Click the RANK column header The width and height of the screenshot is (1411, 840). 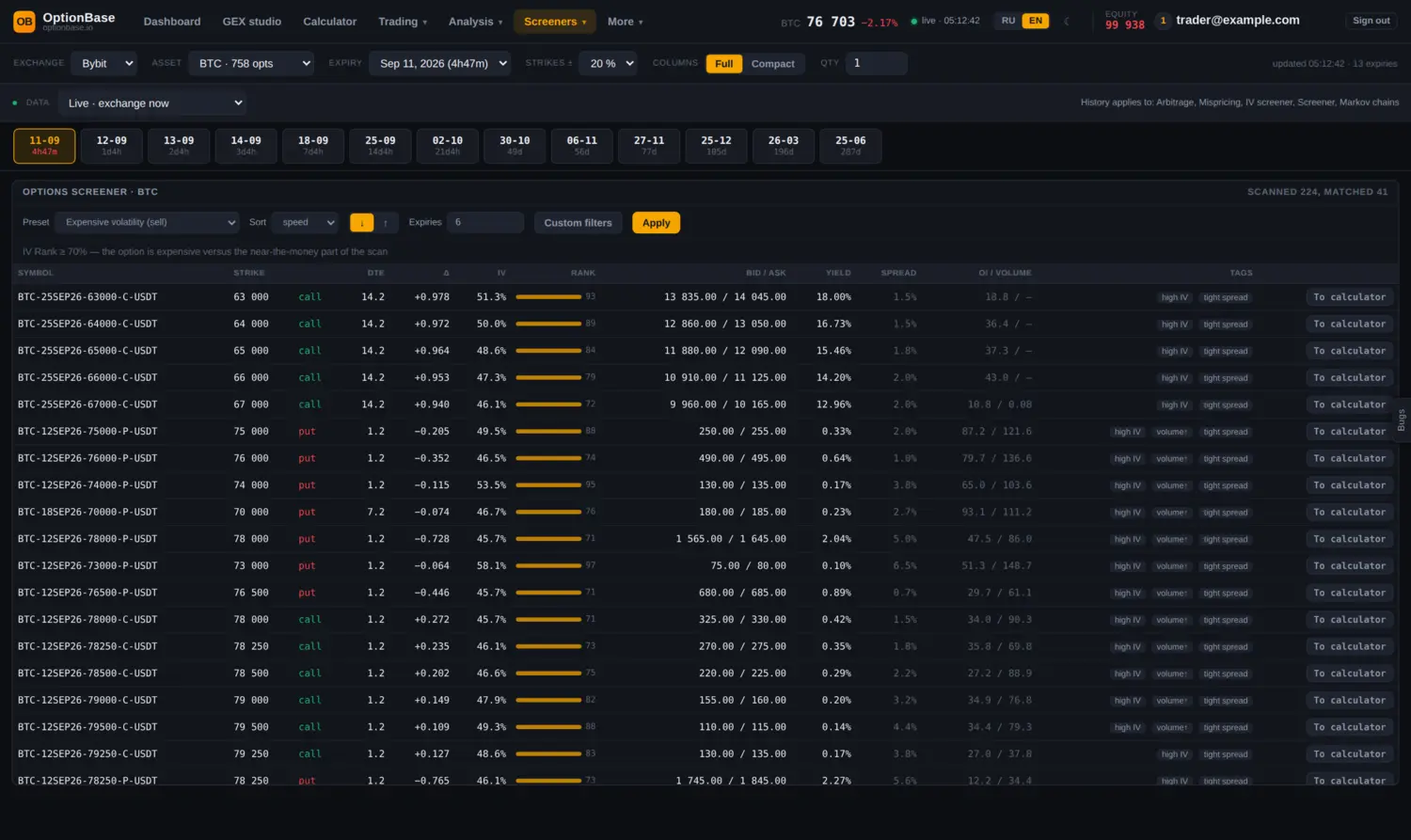[x=583, y=273]
